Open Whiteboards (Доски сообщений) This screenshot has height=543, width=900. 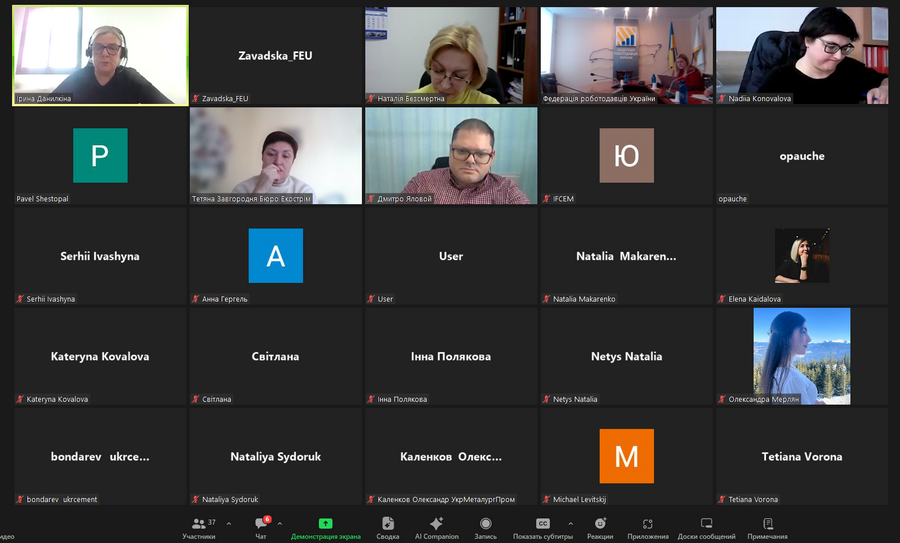[706, 527]
